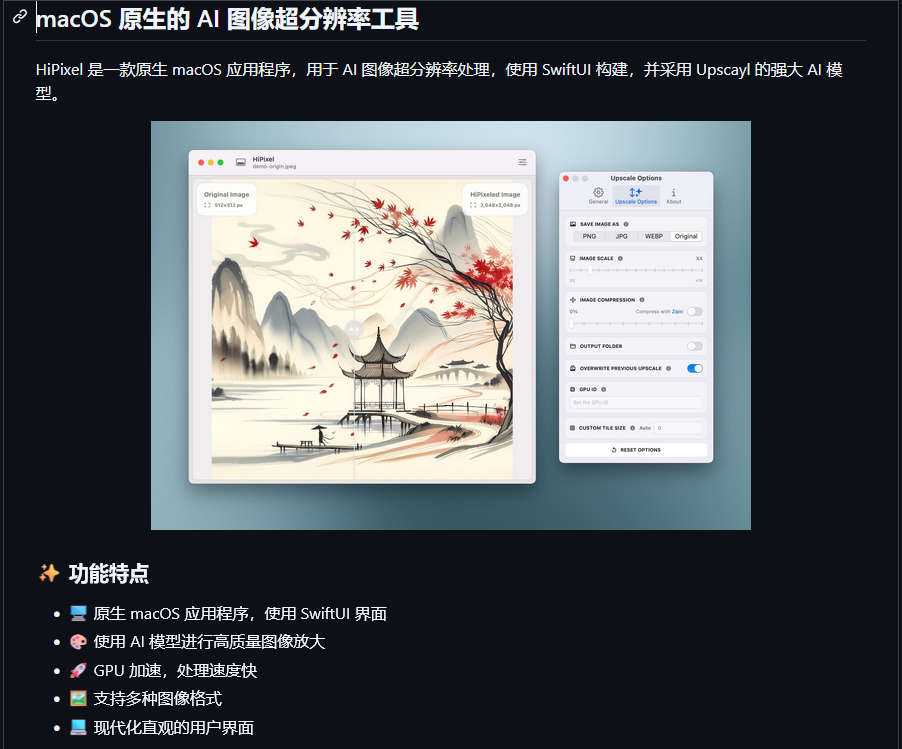The width and height of the screenshot is (902, 749).
Task: Choose PNG as save format
Action: click(589, 236)
